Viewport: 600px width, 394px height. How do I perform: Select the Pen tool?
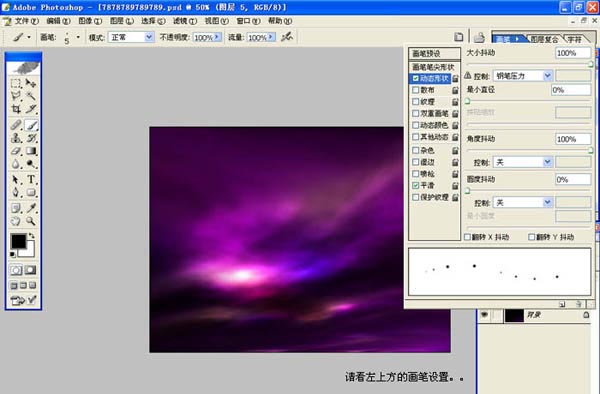click(16, 192)
